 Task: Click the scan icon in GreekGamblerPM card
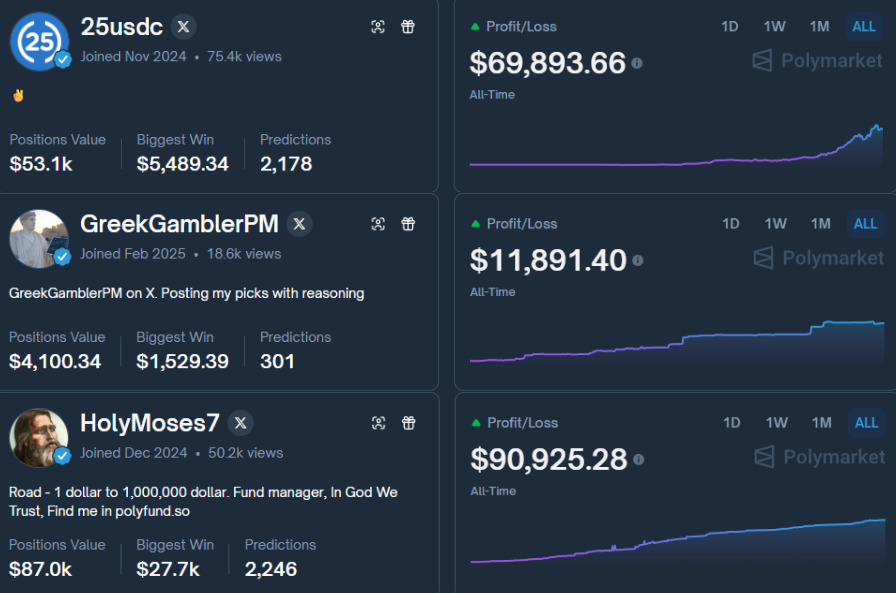coord(378,224)
